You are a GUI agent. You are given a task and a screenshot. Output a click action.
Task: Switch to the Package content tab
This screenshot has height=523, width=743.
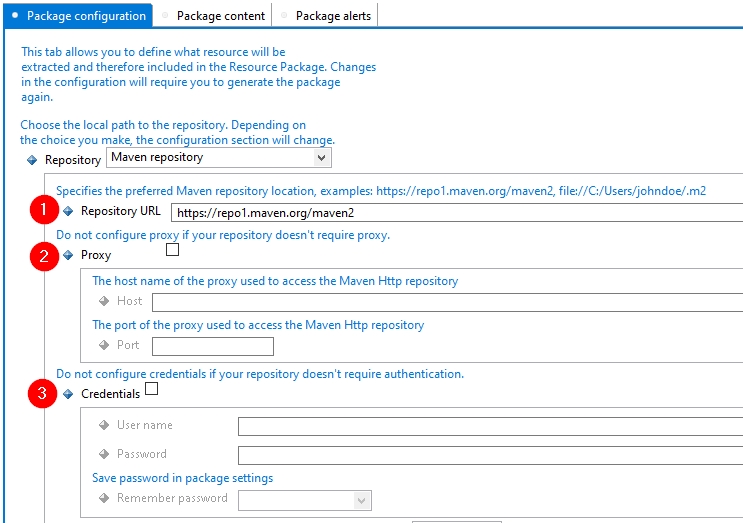tap(220, 15)
